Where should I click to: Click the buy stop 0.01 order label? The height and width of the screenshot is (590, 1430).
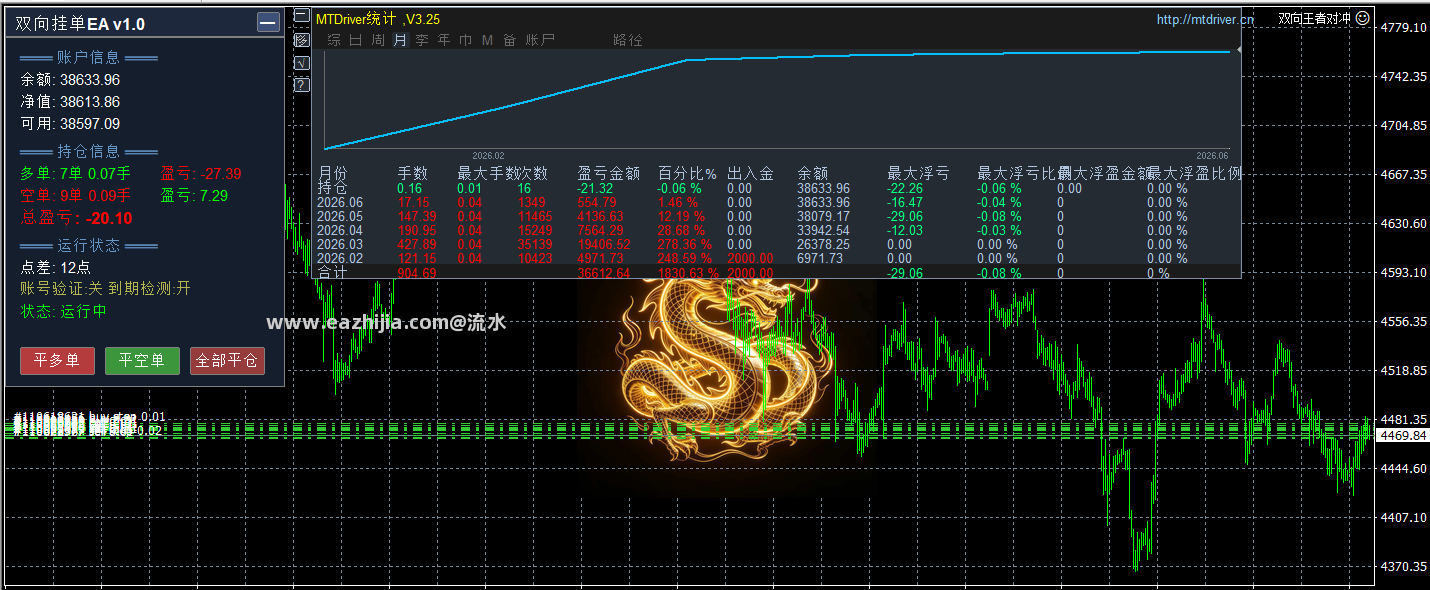click(90, 417)
